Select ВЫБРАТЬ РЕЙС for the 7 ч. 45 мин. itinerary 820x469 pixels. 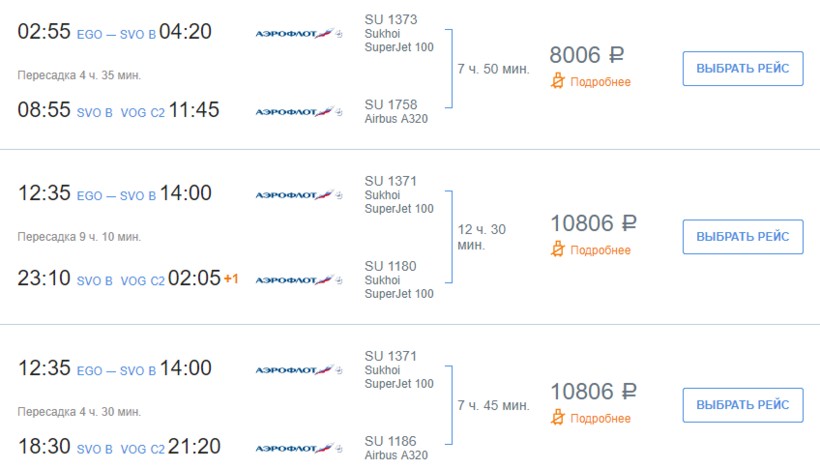pos(742,405)
